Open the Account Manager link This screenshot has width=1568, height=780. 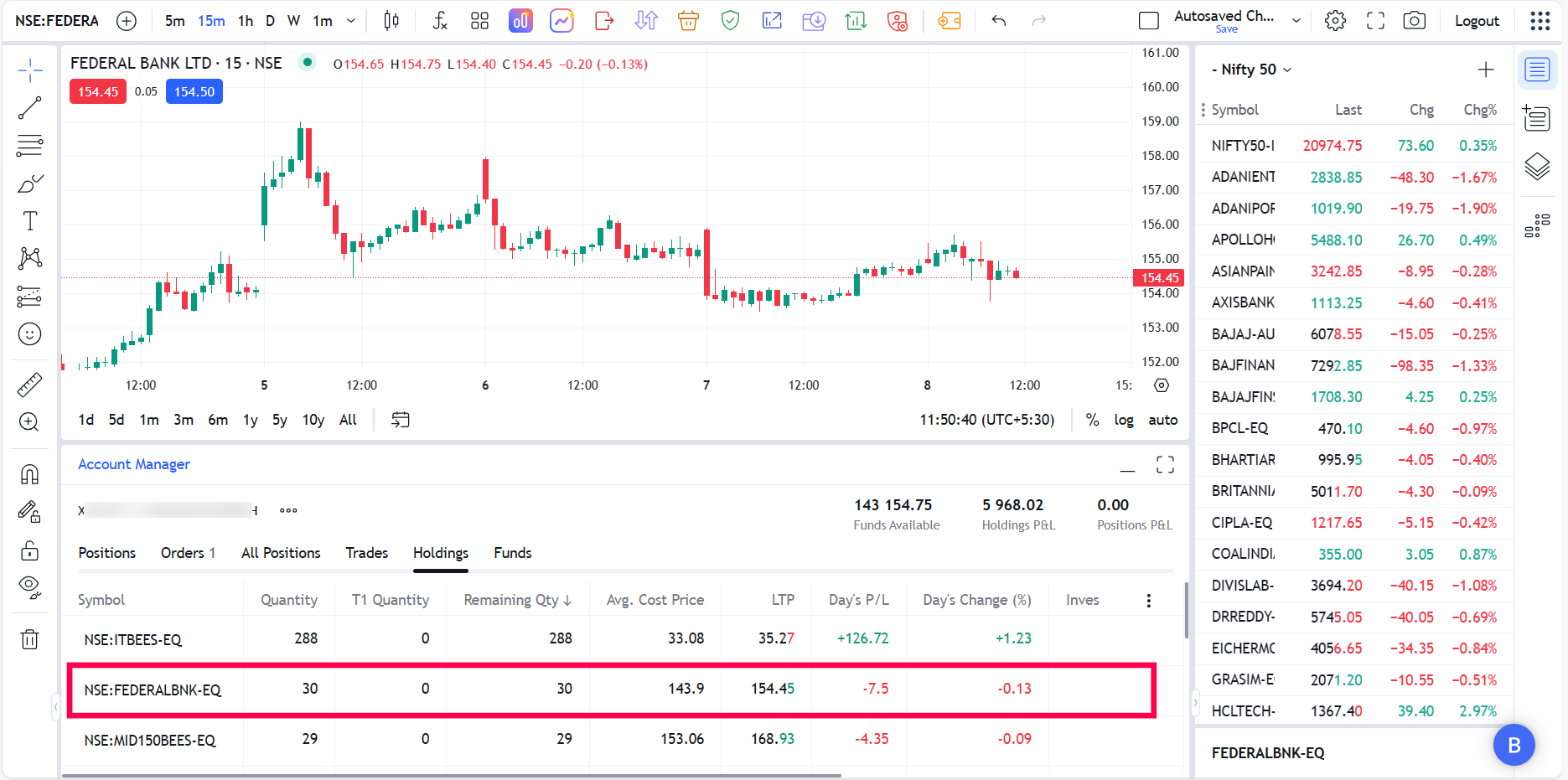134,464
